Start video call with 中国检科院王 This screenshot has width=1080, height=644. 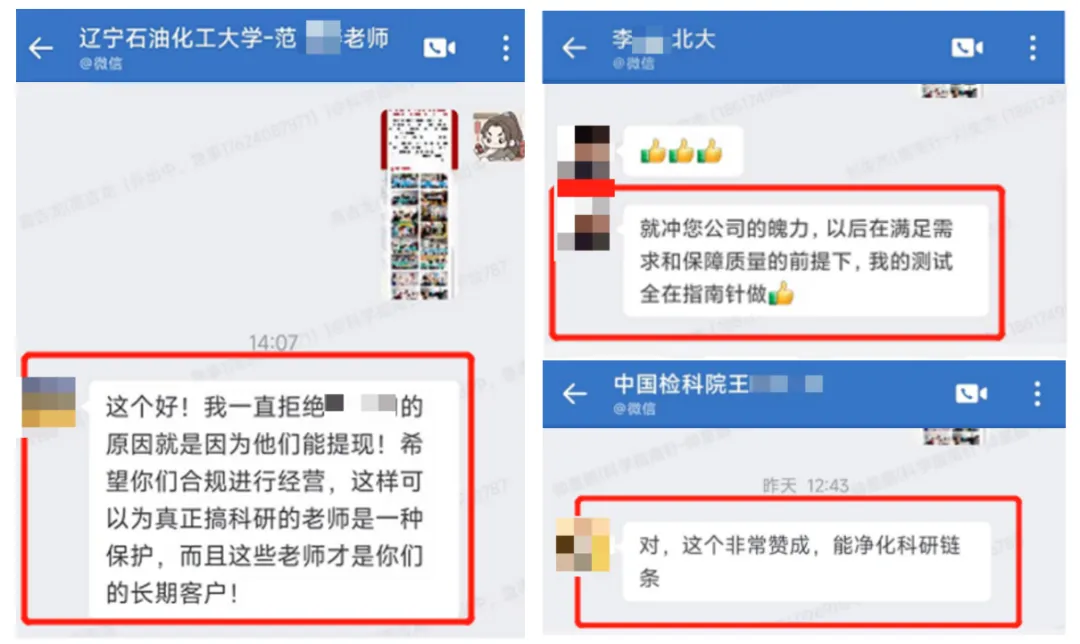[971, 393]
